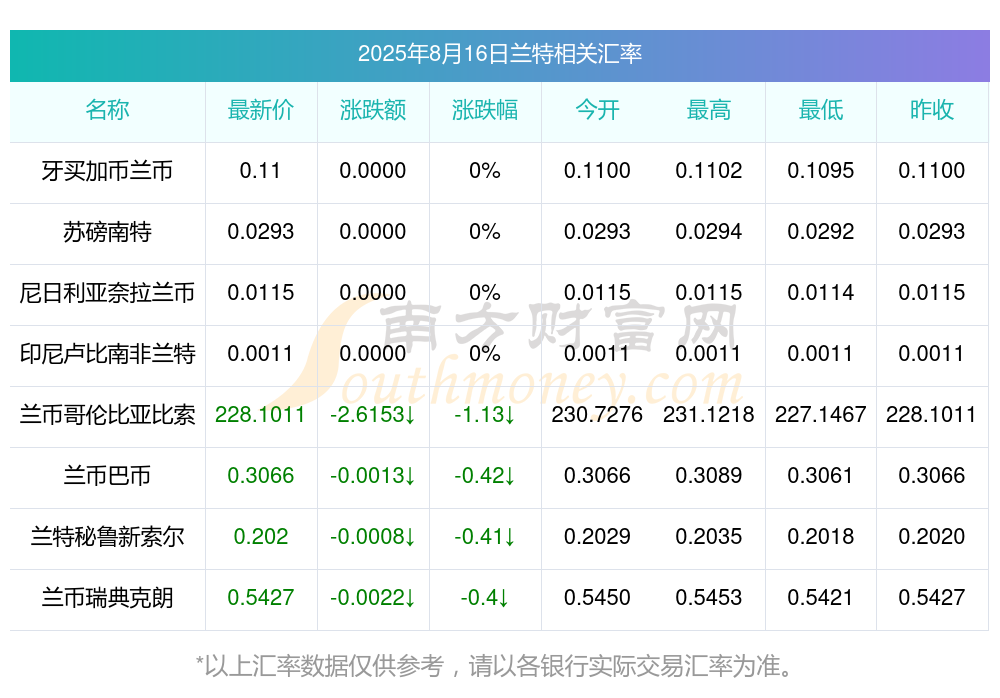
Task: Select the 最低 column header
Action: click(x=821, y=110)
